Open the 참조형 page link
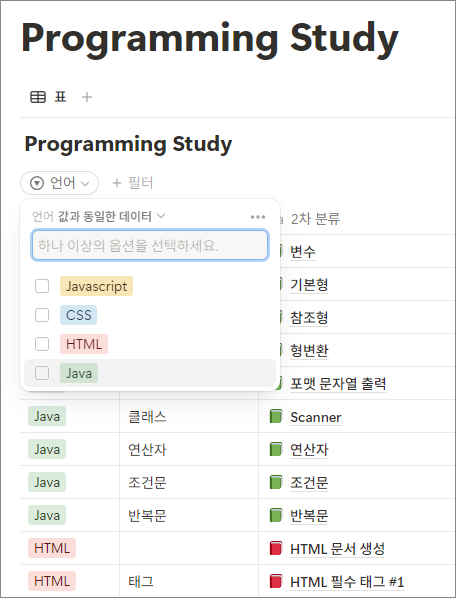 coord(309,318)
